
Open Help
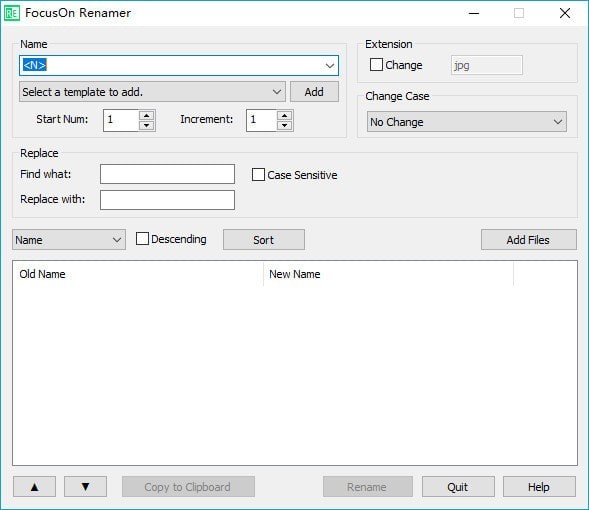(x=539, y=487)
